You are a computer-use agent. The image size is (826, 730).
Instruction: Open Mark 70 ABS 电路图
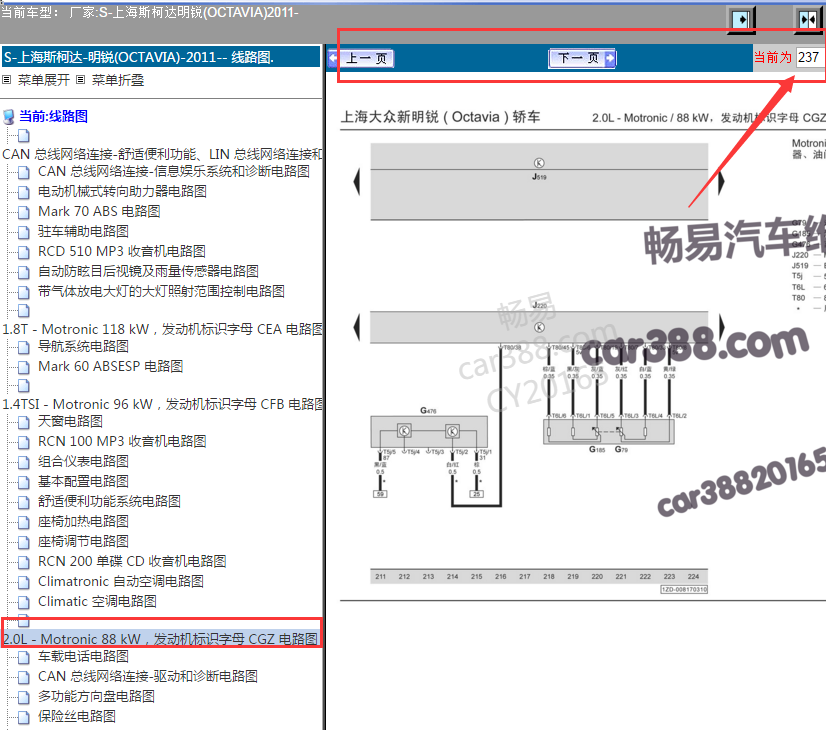tap(99, 211)
